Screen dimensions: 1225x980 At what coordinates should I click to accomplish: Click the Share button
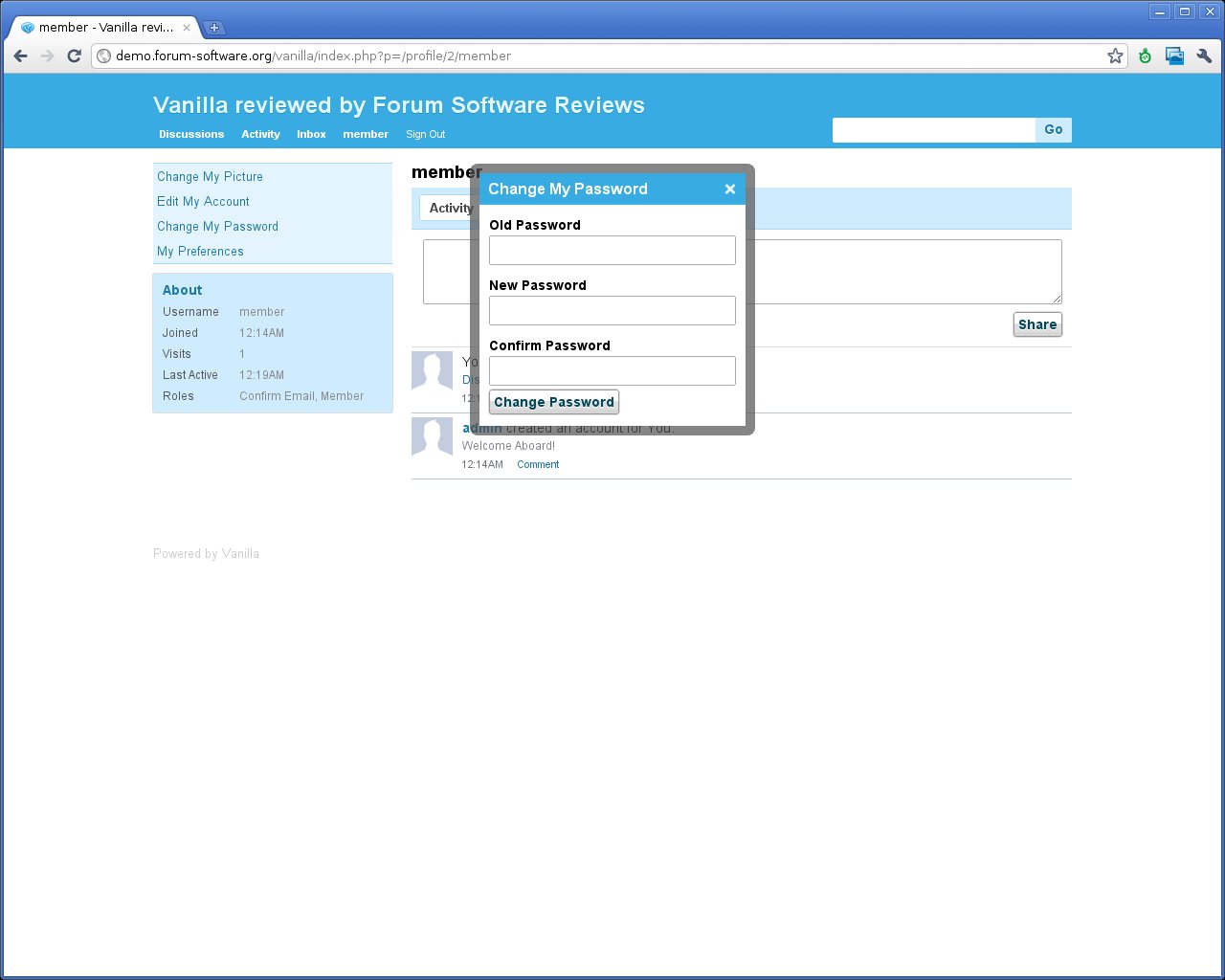1037,324
